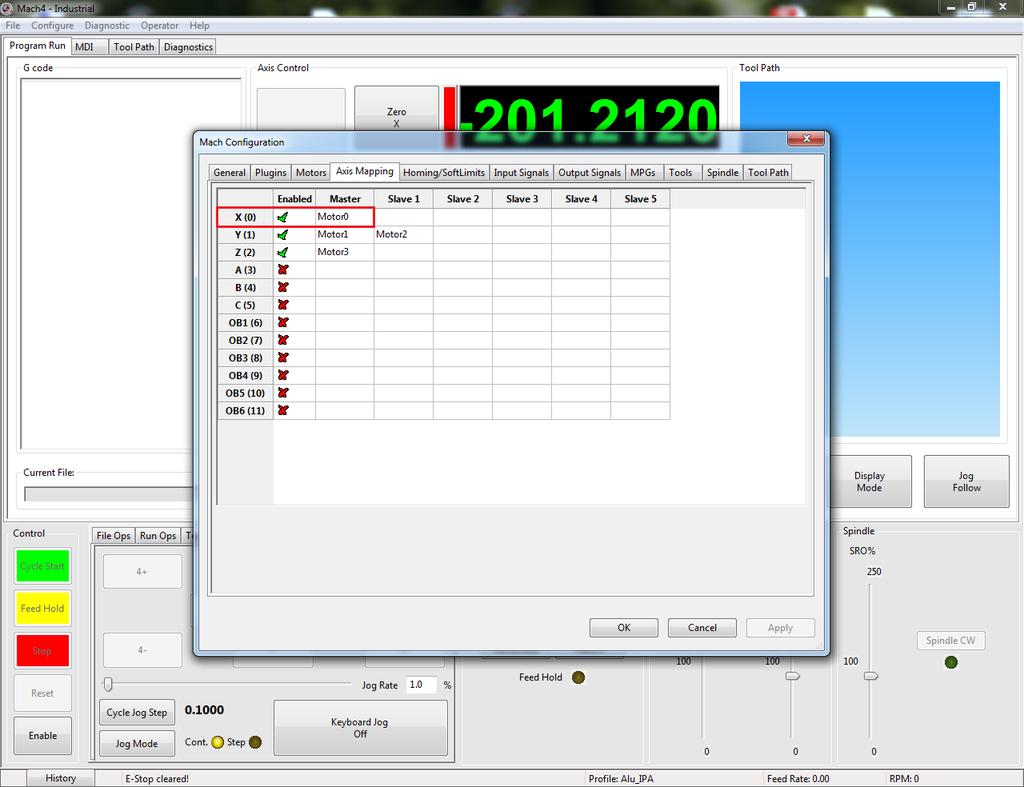The image size is (1024, 787).
Task: Click the History button in status bar
Action: point(60,778)
